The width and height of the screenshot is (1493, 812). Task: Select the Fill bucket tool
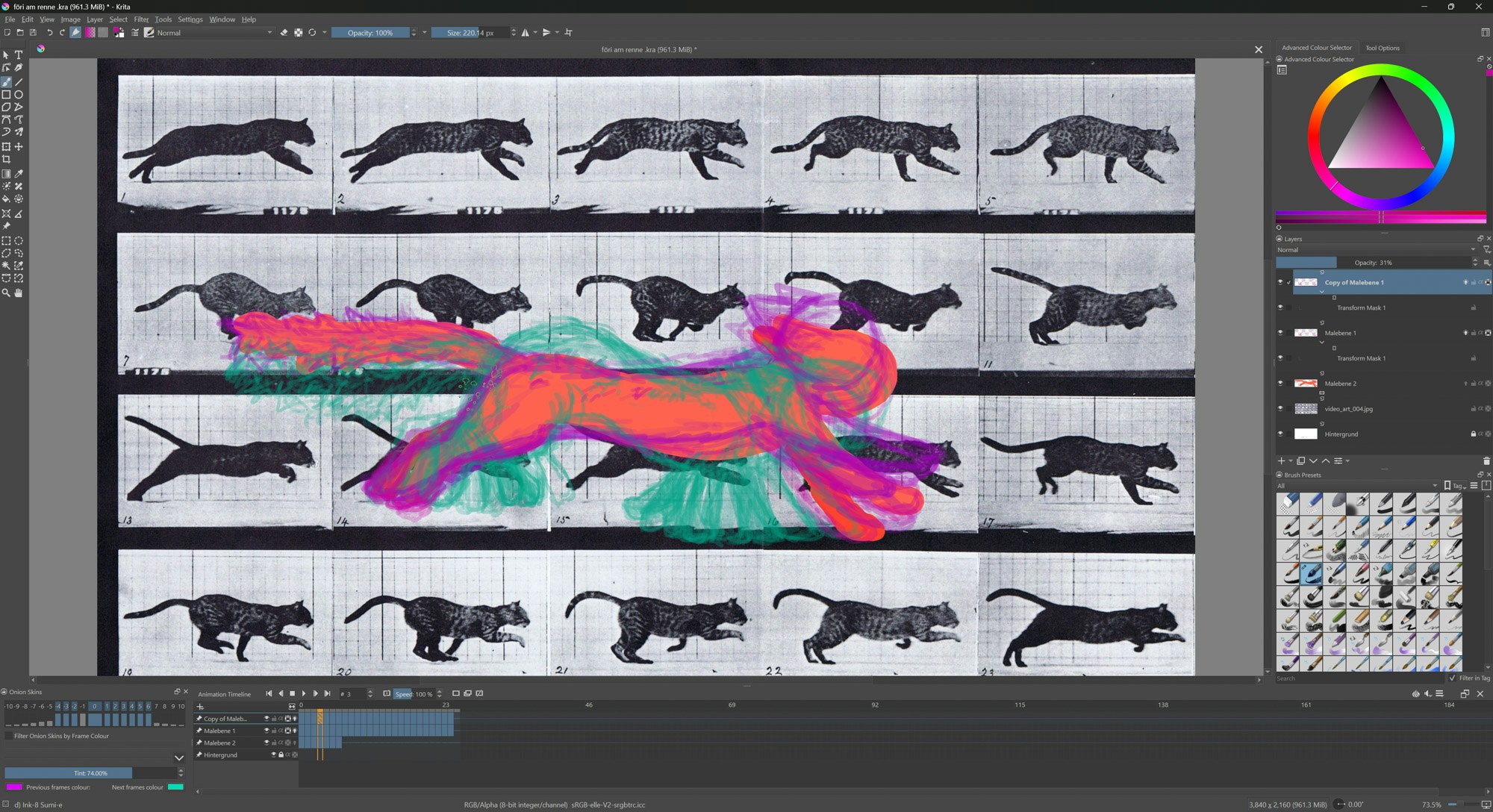point(6,199)
